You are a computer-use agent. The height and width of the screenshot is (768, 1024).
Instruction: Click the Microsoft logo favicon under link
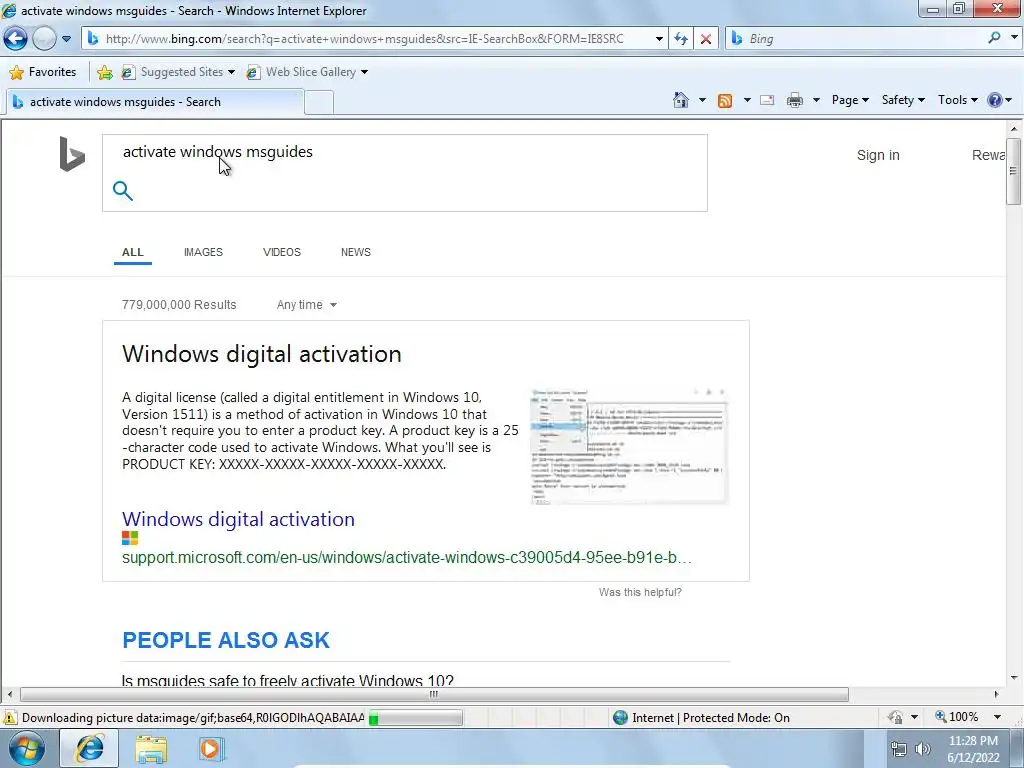click(130, 538)
